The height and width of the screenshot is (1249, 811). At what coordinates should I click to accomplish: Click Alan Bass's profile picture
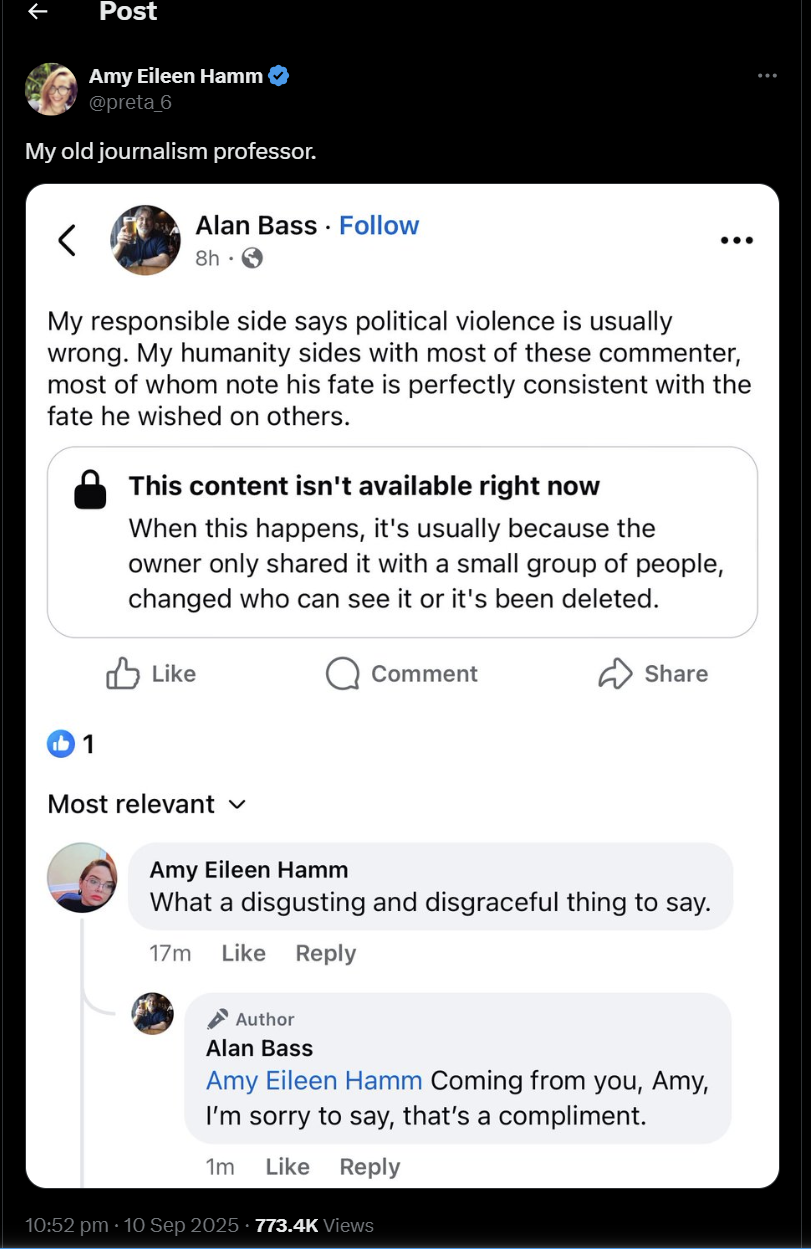[x=145, y=240]
